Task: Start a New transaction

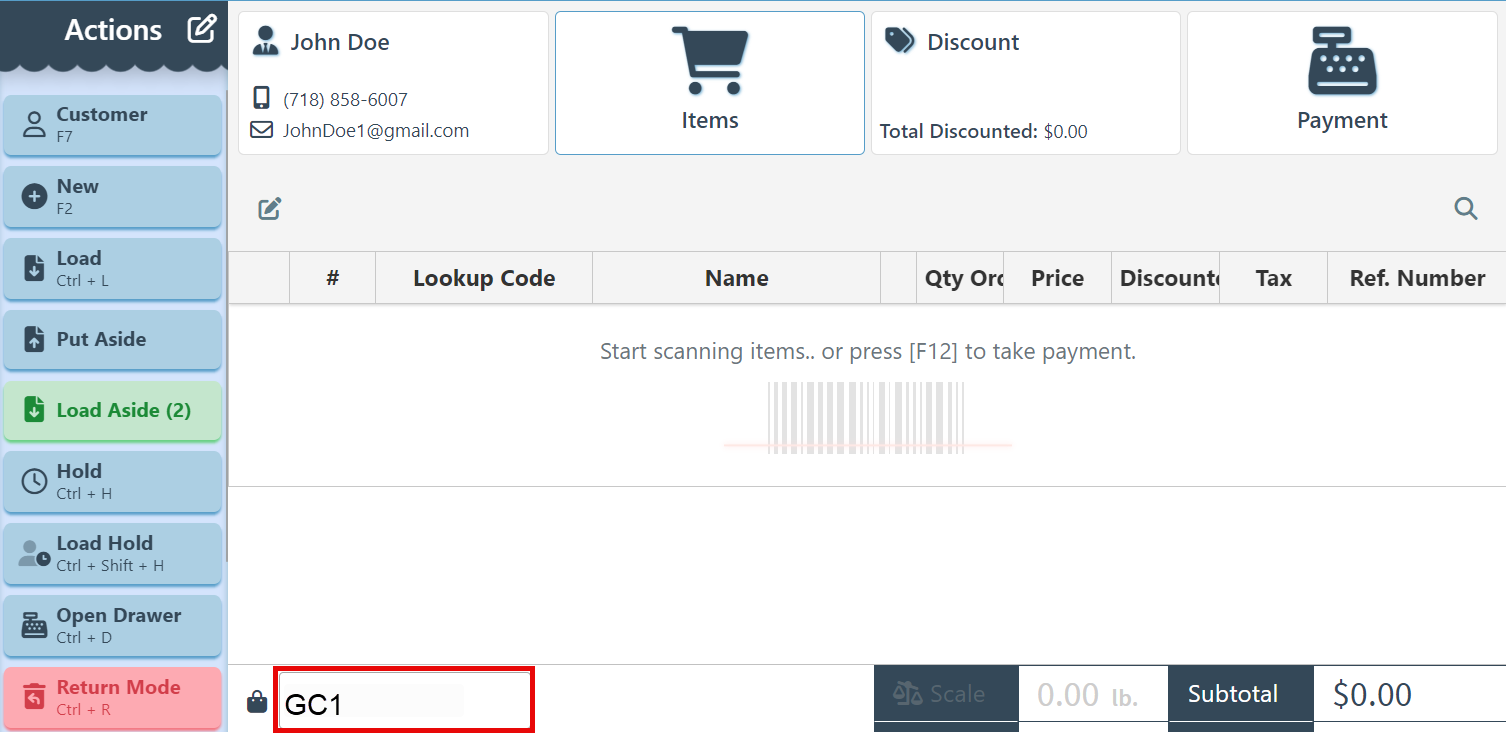Action: (112, 197)
